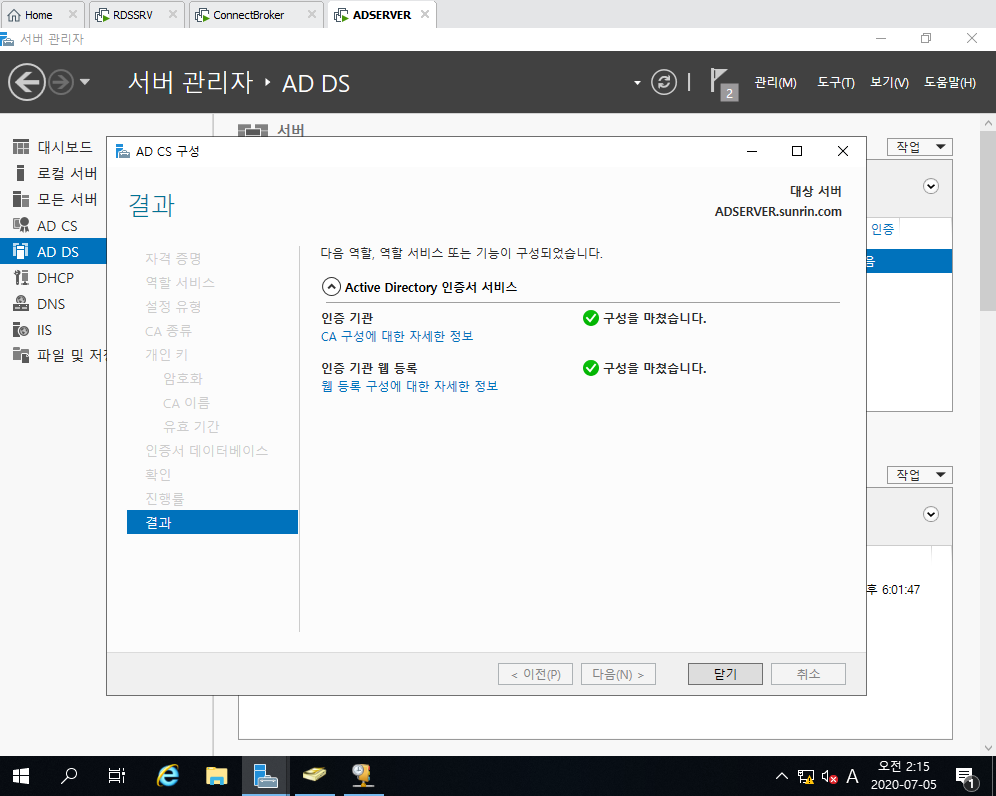
Task: Click the 취소 button
Action: 808,674
